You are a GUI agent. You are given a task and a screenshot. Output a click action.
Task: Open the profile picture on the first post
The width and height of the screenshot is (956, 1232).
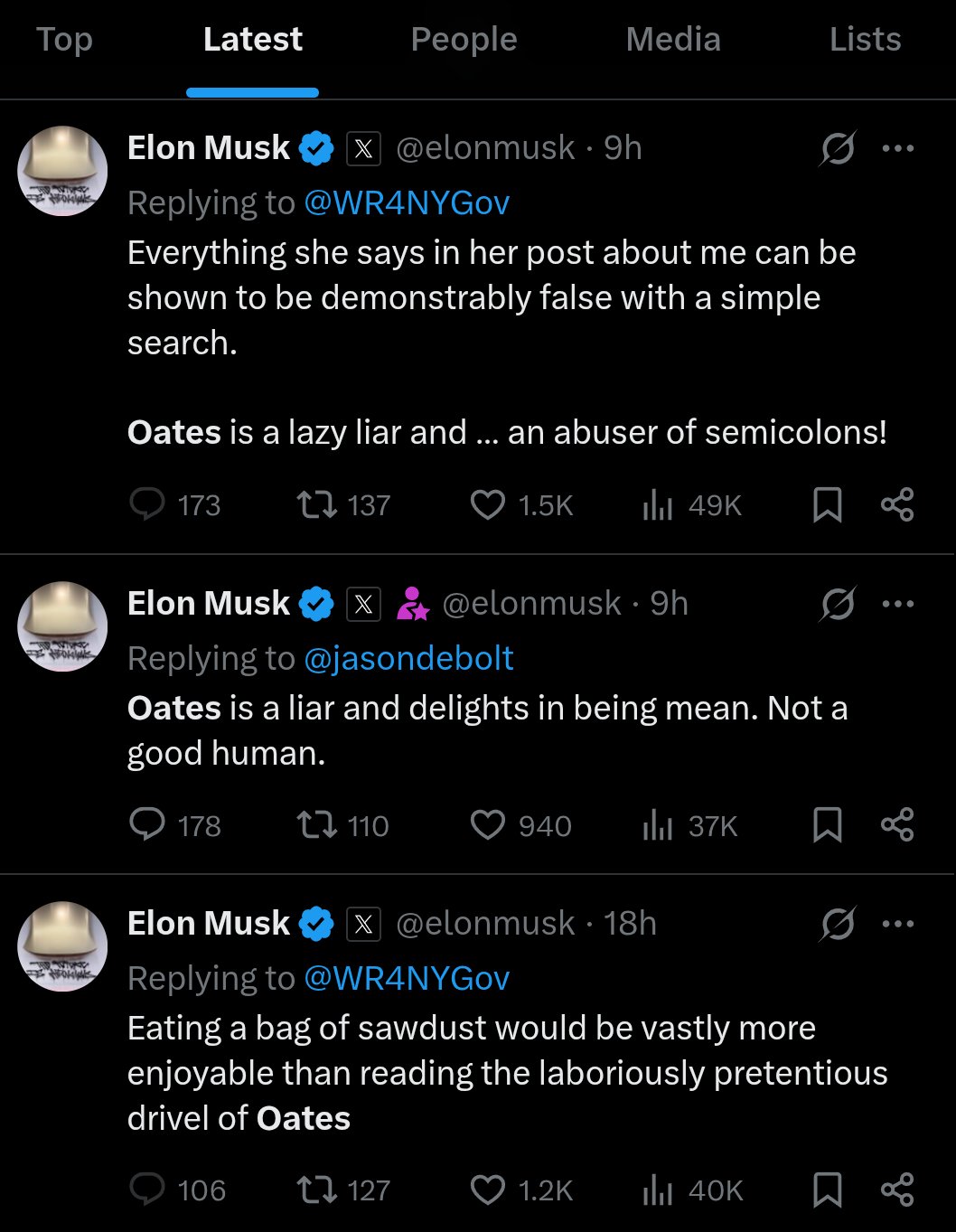point(63,171)
